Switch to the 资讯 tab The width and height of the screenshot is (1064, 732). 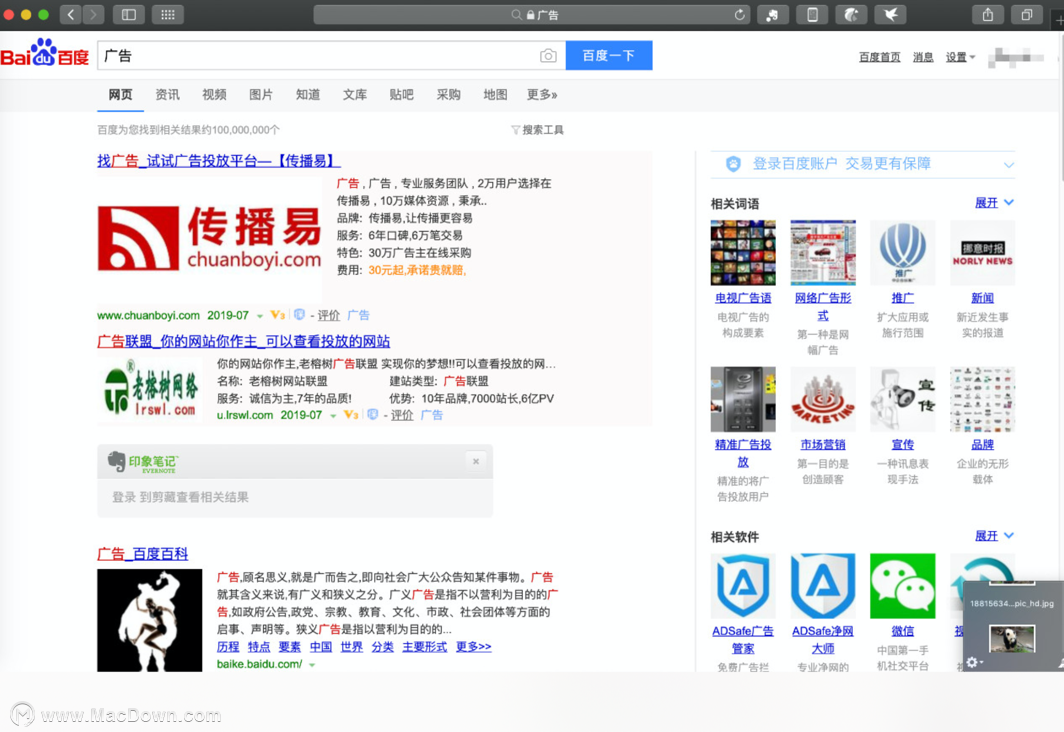click(168, 95)
